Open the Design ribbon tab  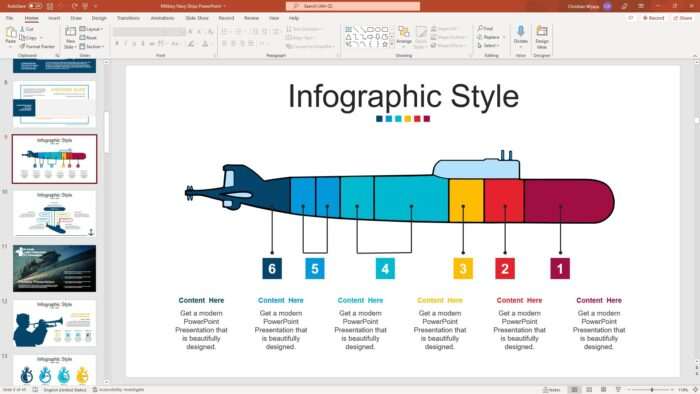[x=99, y=18]
